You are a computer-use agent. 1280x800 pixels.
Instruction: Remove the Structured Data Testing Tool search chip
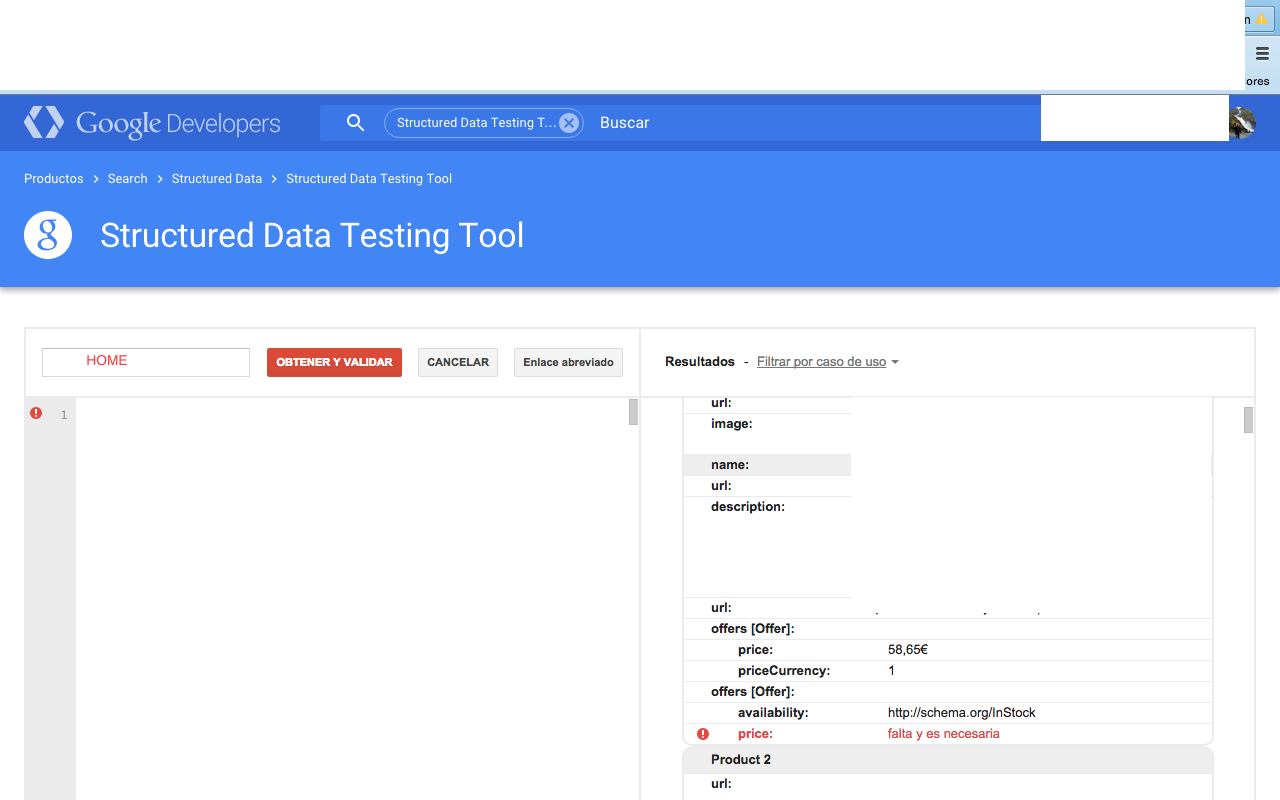point(569,123)
